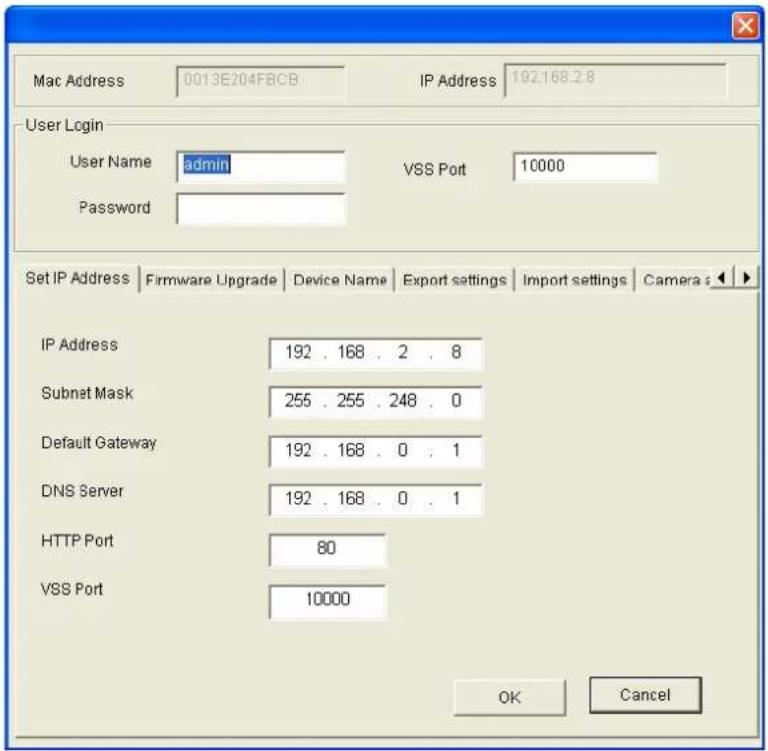Click the DNS Server label

pos(82,491)
